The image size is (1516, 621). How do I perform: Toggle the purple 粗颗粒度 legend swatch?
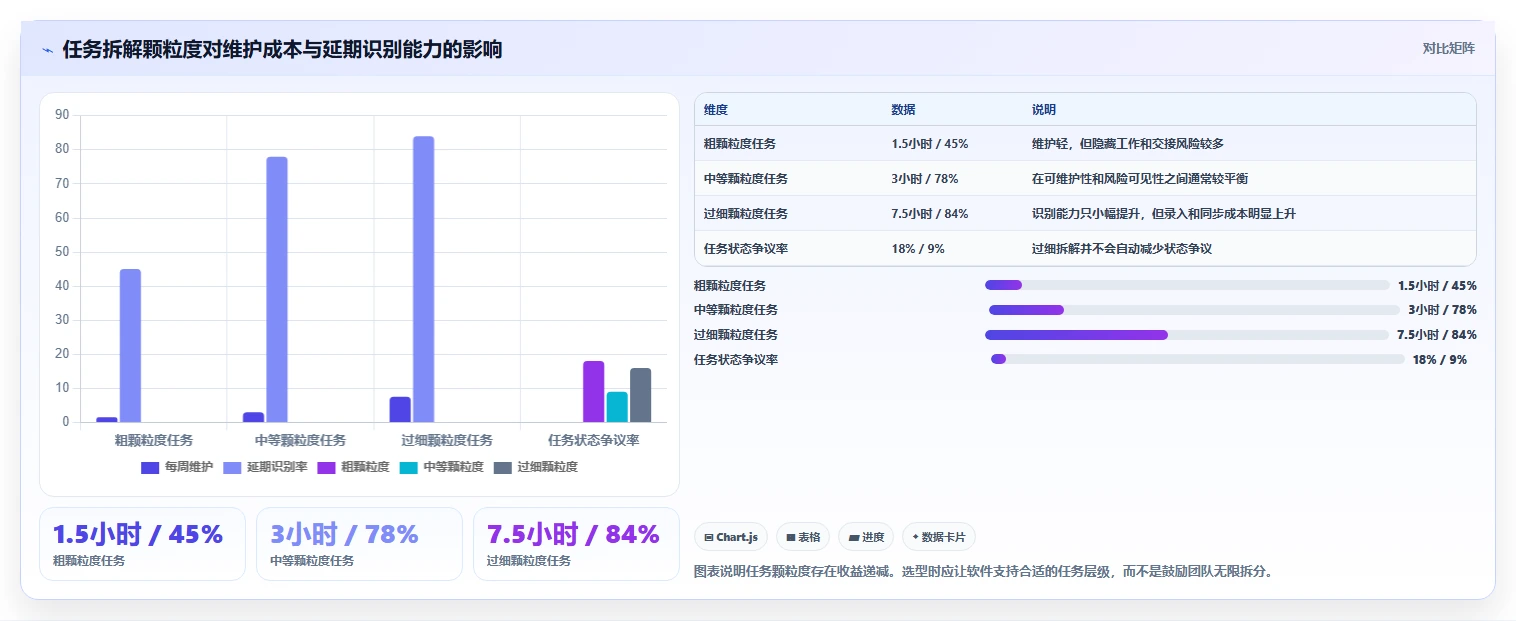click(x=326, y=467)
